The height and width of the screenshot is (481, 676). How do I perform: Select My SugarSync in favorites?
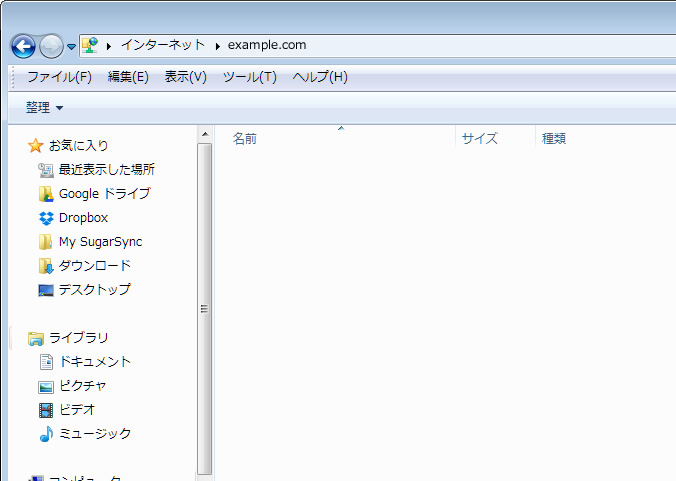pyautogui.click(x=100, y=242)
